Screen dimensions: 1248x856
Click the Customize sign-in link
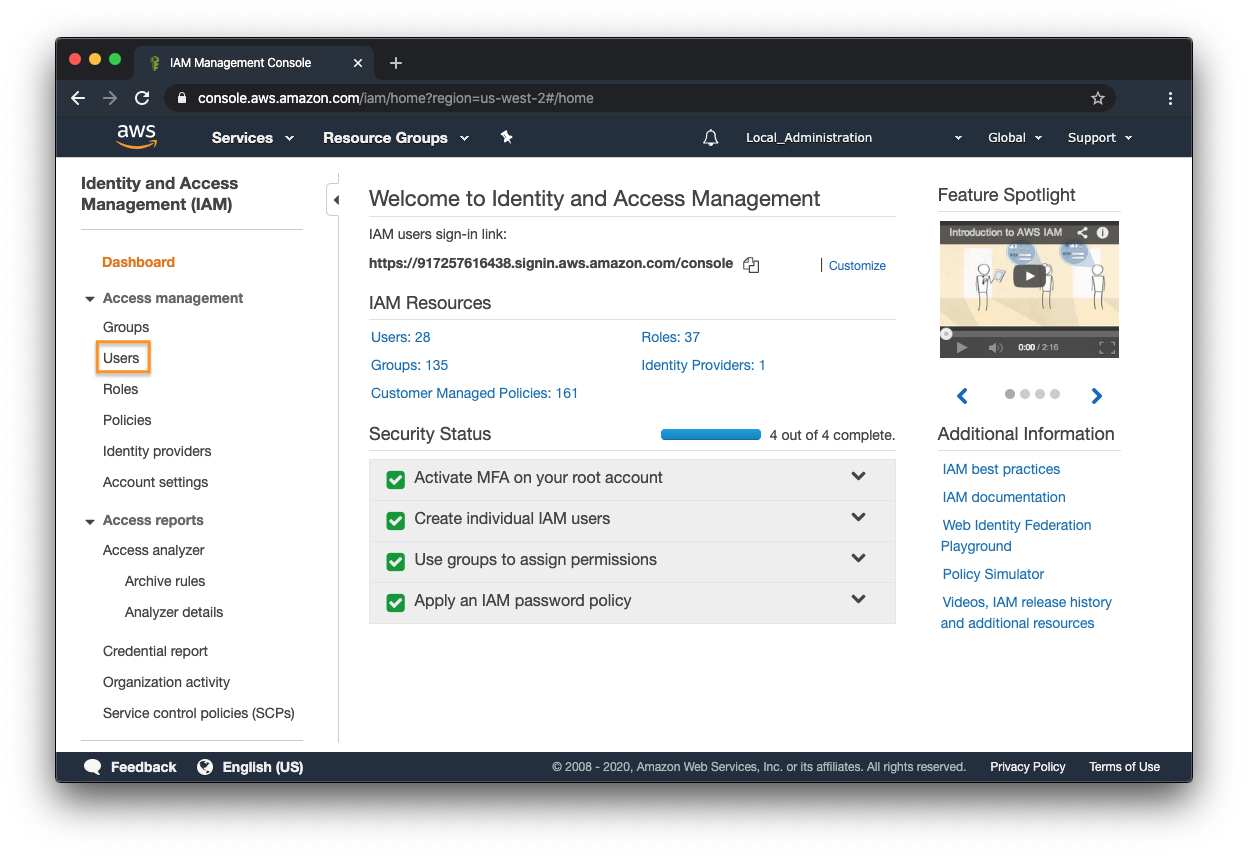click(857, 266)
